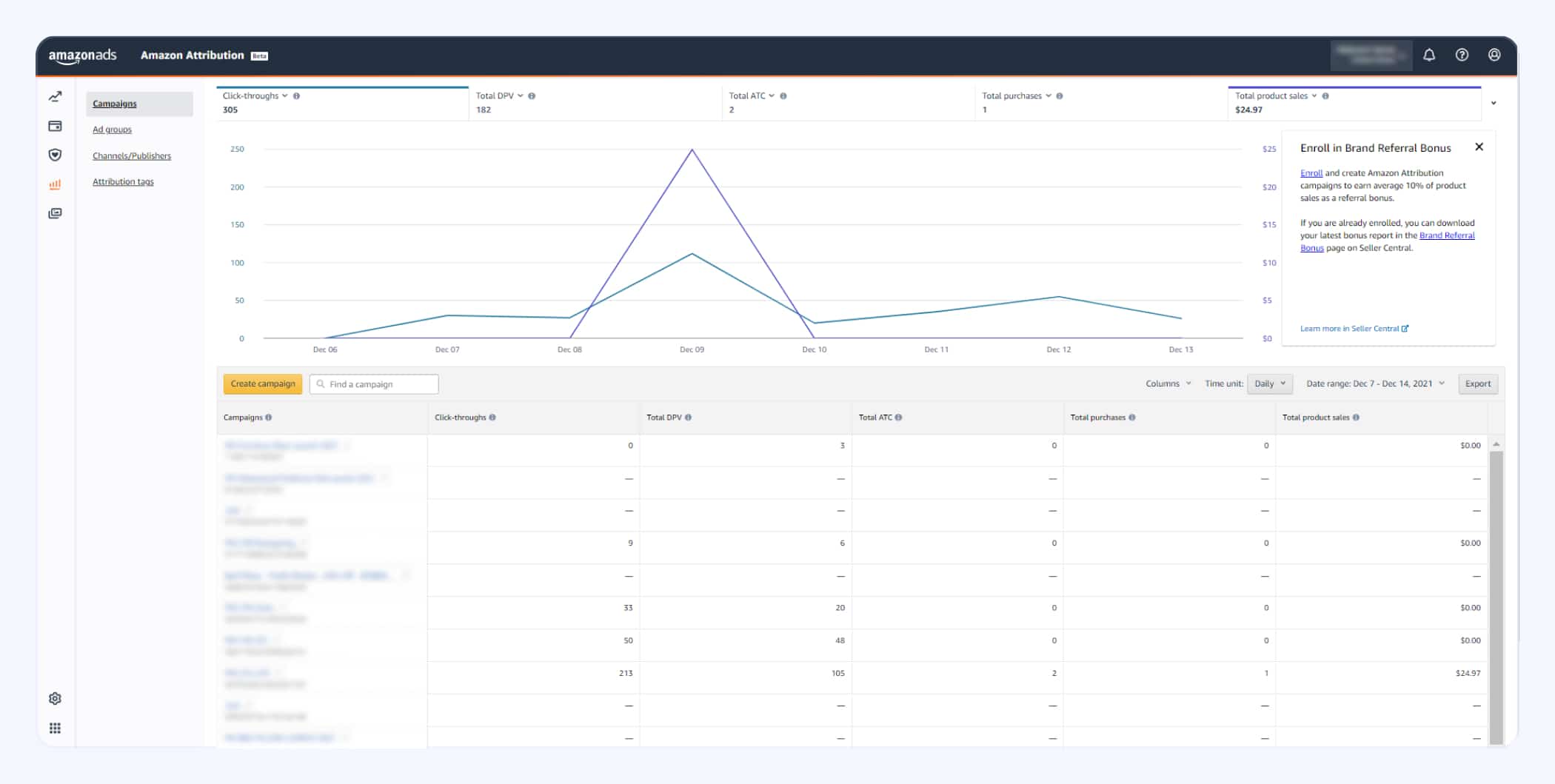Click info icon in Total purchases column header
This screenshot has height=784, width=1555.
pyautogui.click(x=1132, y=418)
